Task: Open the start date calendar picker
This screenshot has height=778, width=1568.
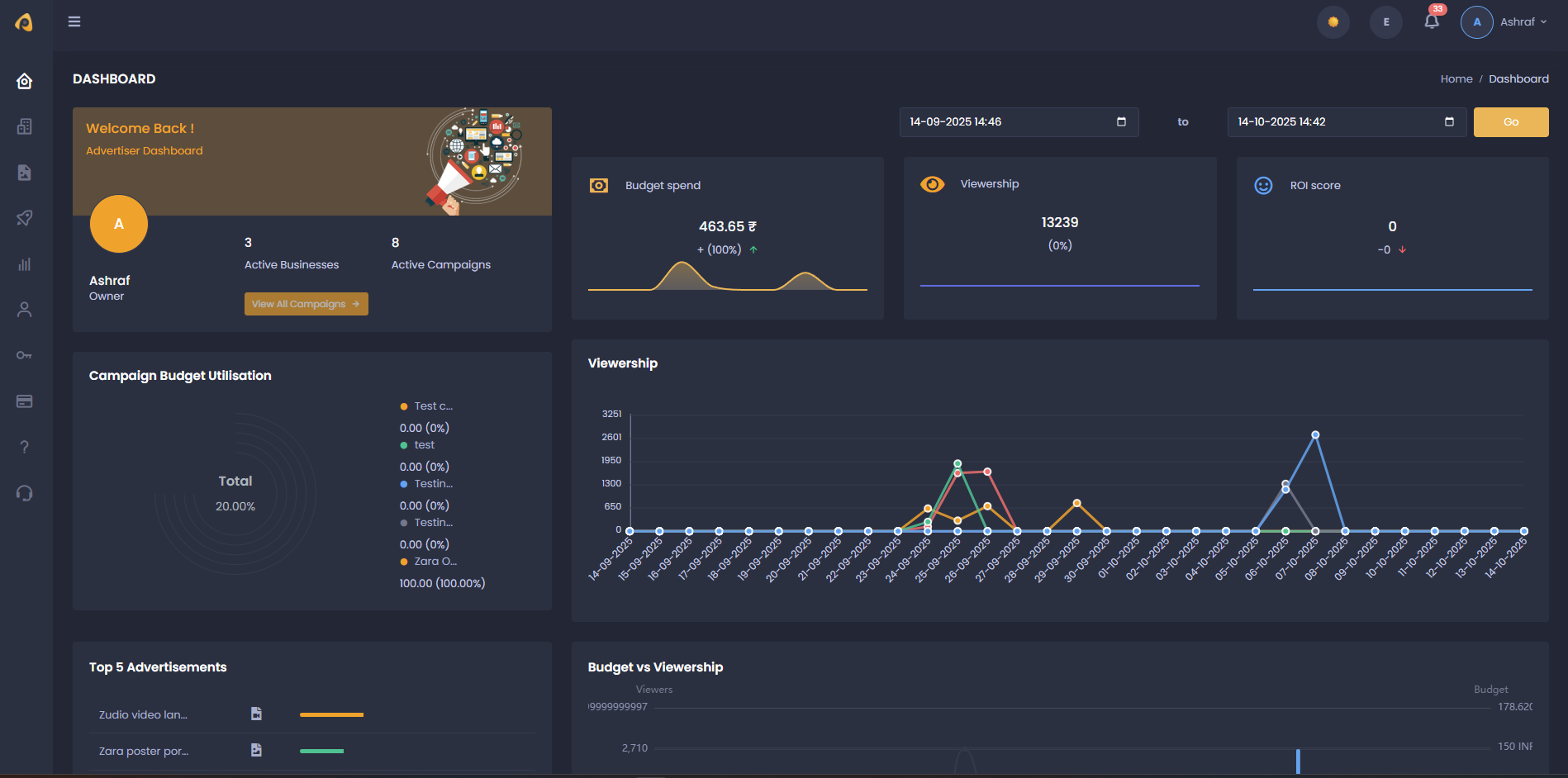Action: click(1121, 121)
